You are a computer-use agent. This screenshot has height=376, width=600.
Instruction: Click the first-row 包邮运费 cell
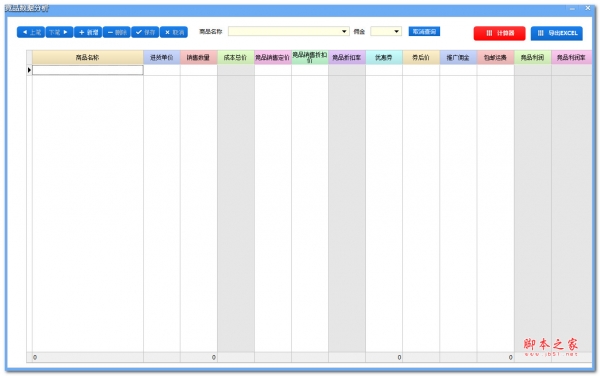pos(495,70)
